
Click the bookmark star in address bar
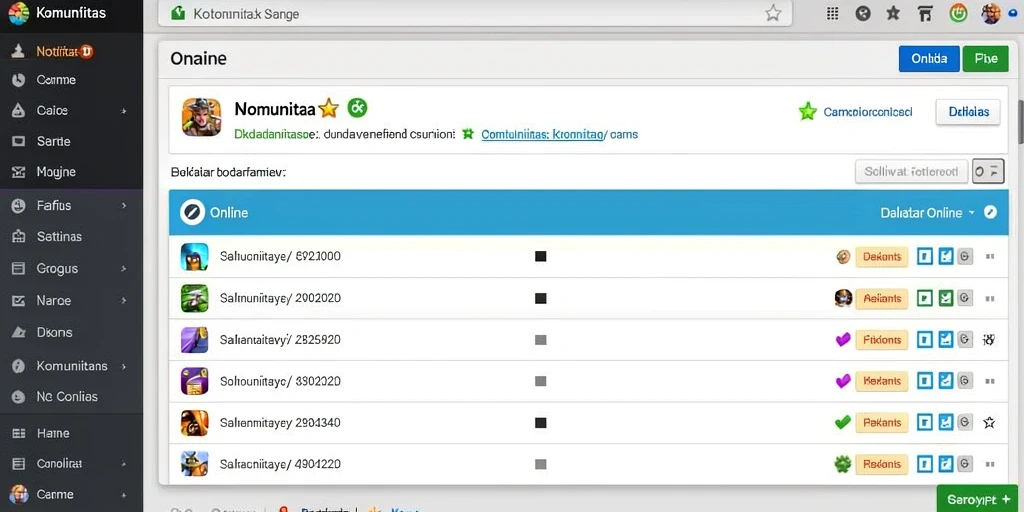(773, 13)
